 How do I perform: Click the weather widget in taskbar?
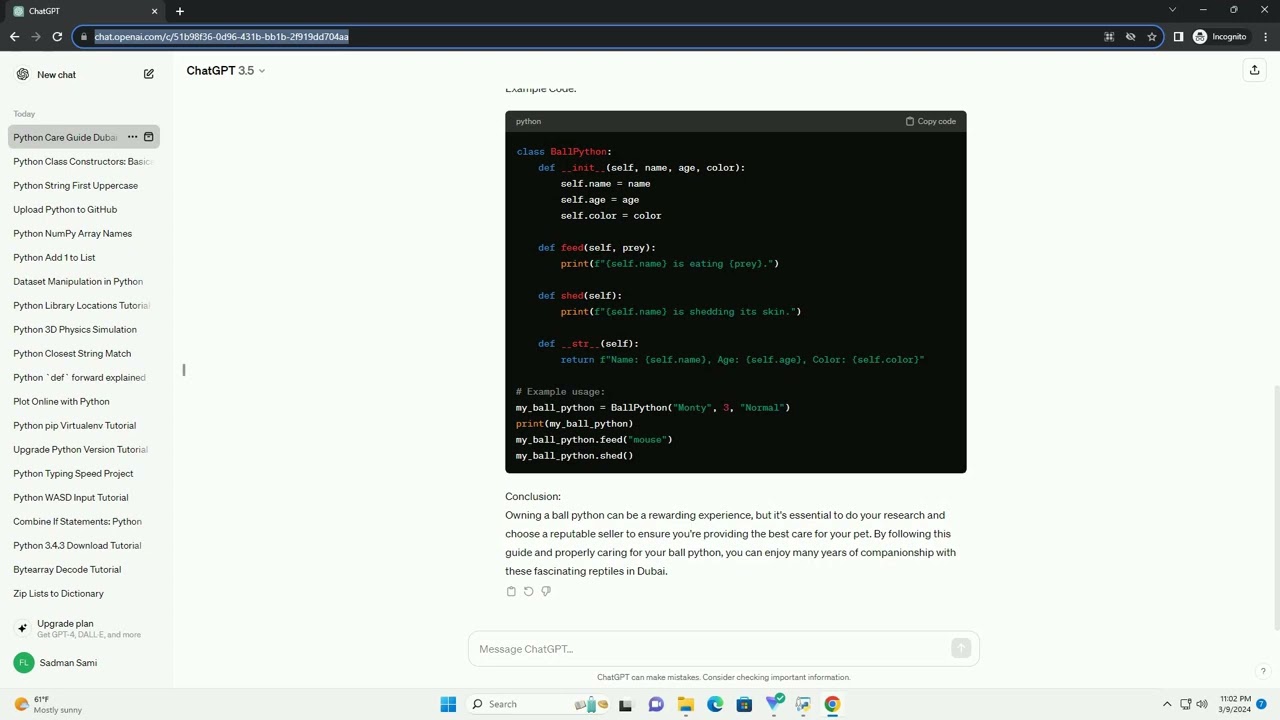47,704
